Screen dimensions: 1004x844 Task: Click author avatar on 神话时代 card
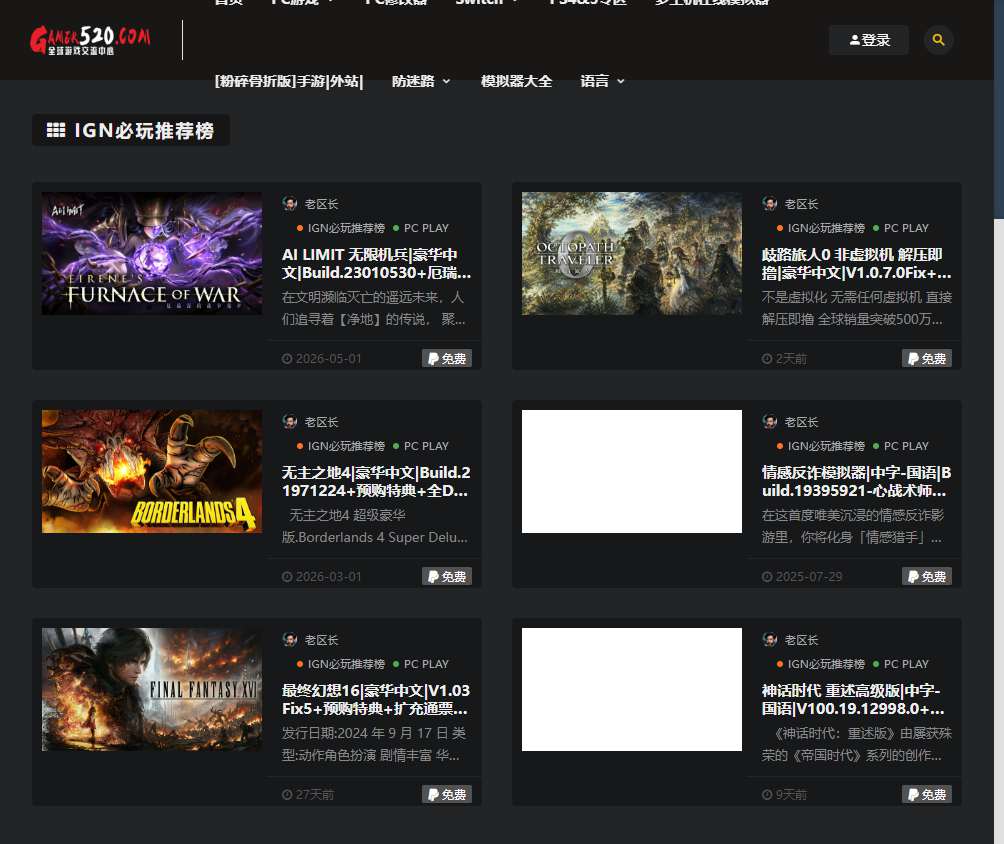(x=770, y=639)
